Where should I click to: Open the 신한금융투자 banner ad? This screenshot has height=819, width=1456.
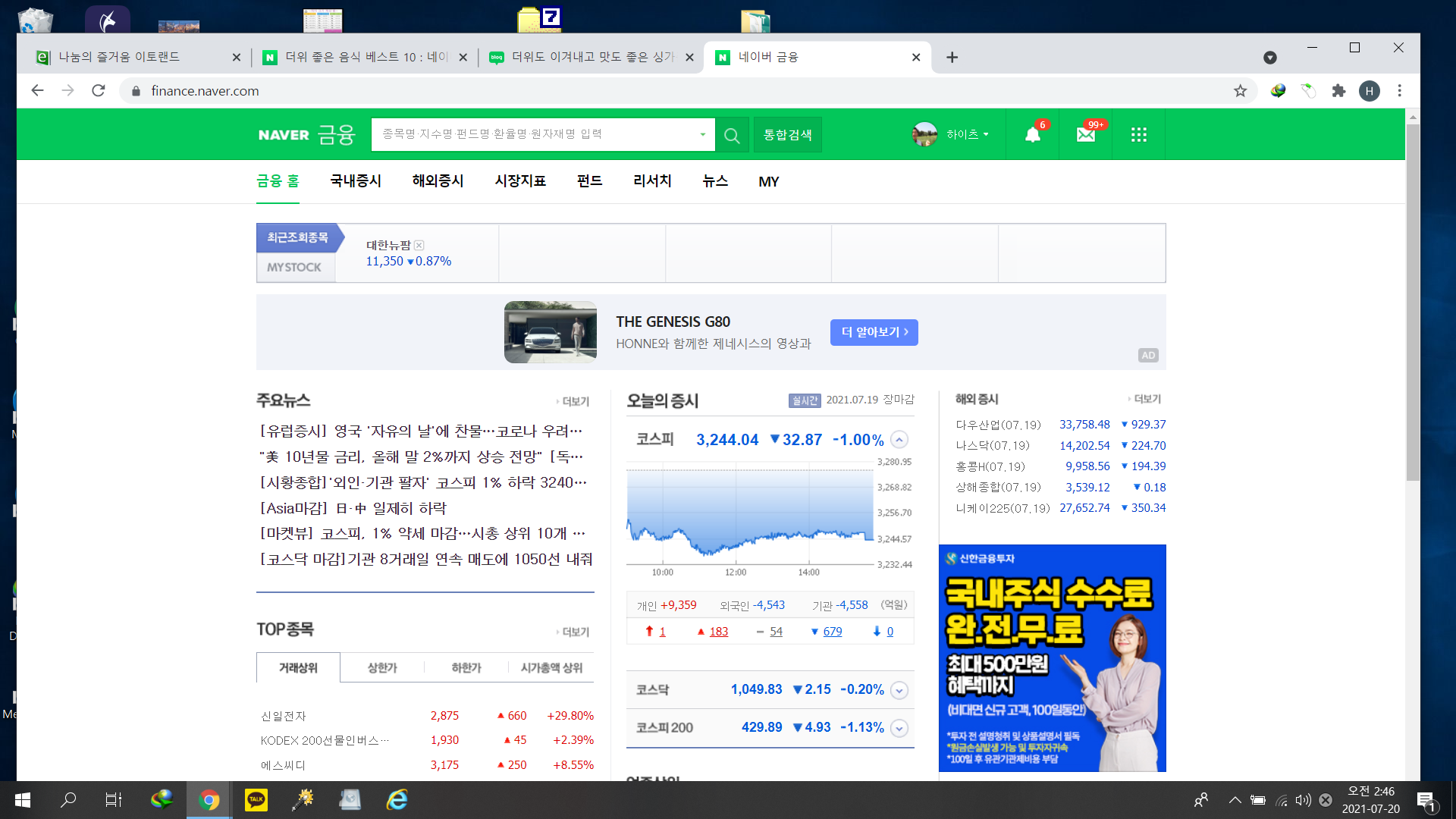1052,657
